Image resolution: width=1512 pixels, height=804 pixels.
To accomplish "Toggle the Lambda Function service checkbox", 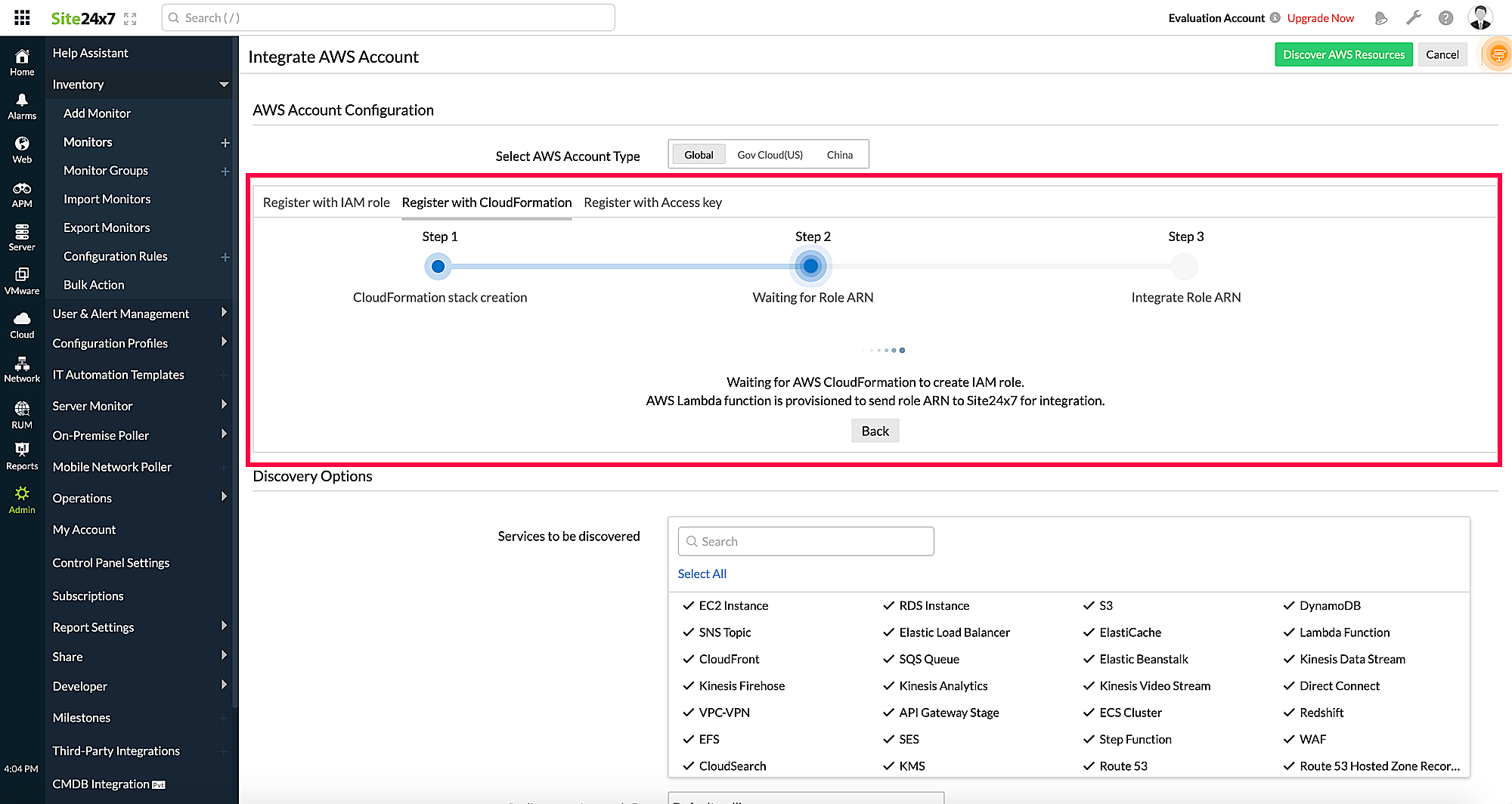I will [1289, 632].
